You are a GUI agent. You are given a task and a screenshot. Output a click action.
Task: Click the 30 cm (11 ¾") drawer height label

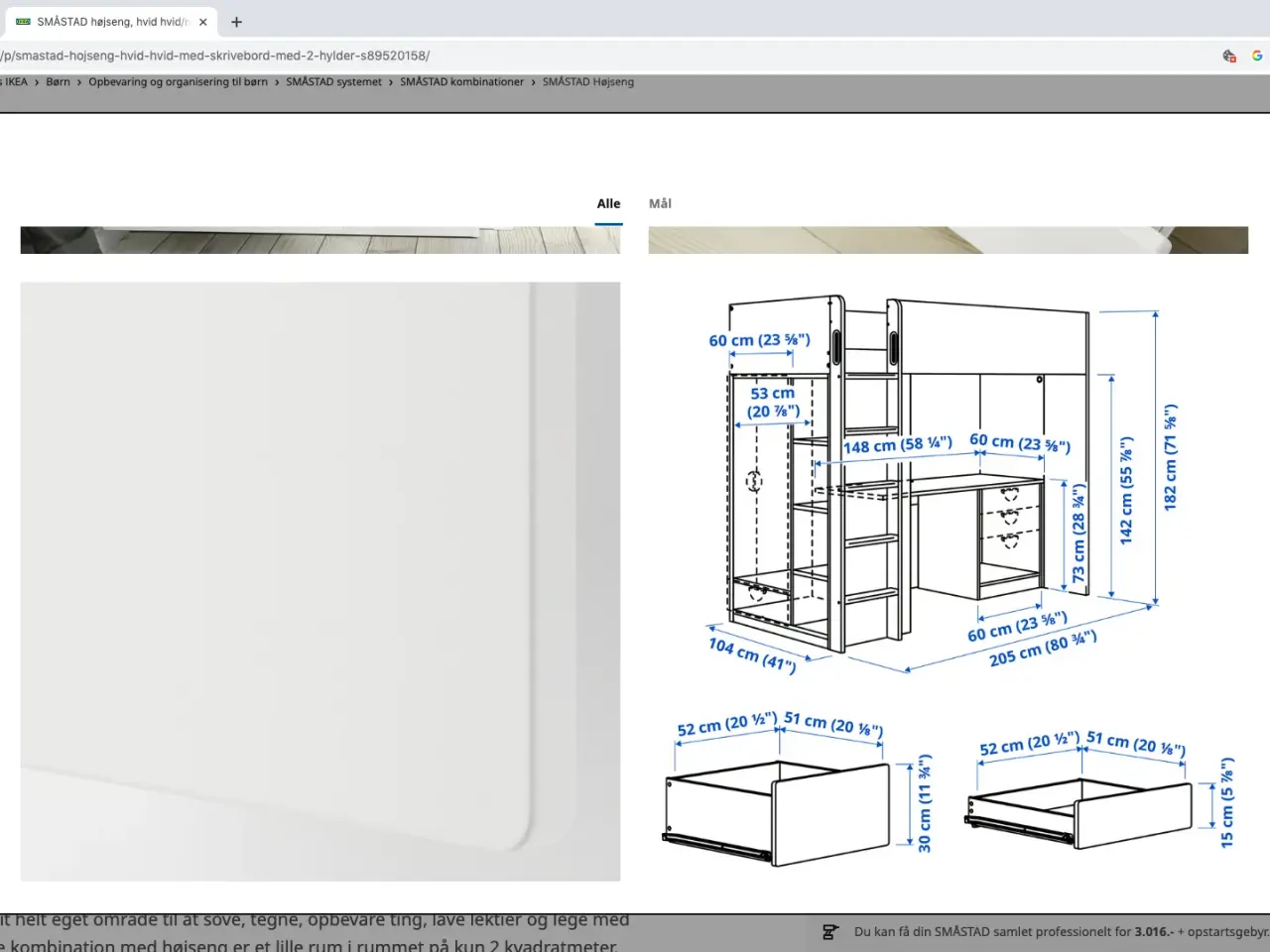(x=925, y=803)
